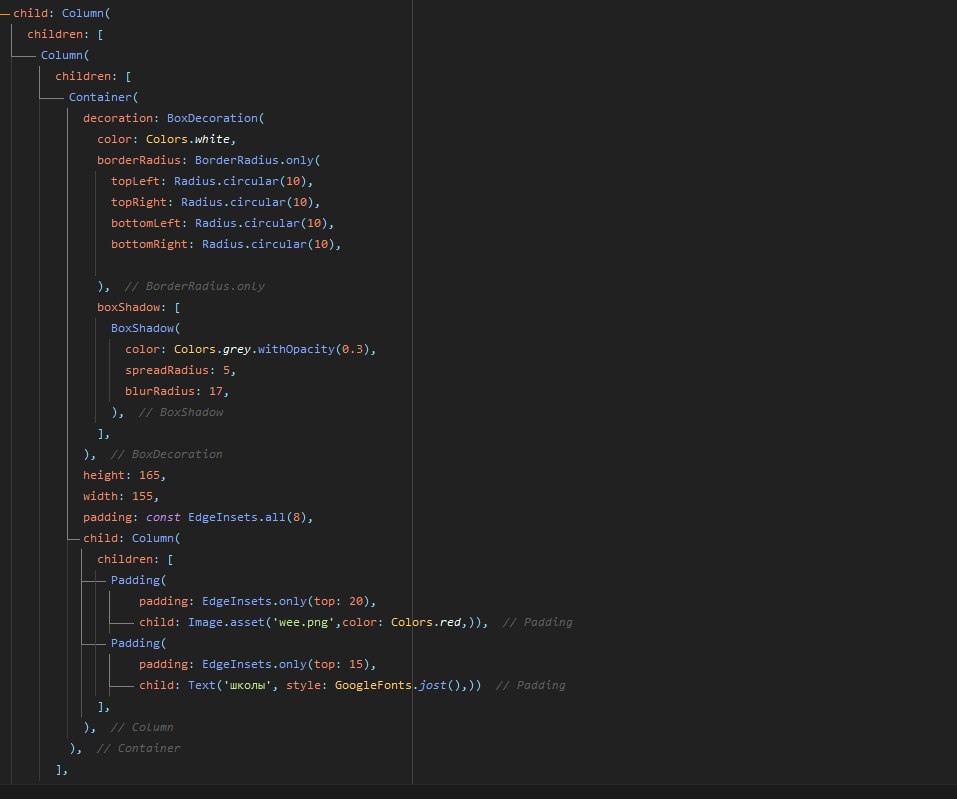Click 'EdgeInsets.all(8)' padding value
The width and height of the screenshot is (957, 799).
[247, 517]
